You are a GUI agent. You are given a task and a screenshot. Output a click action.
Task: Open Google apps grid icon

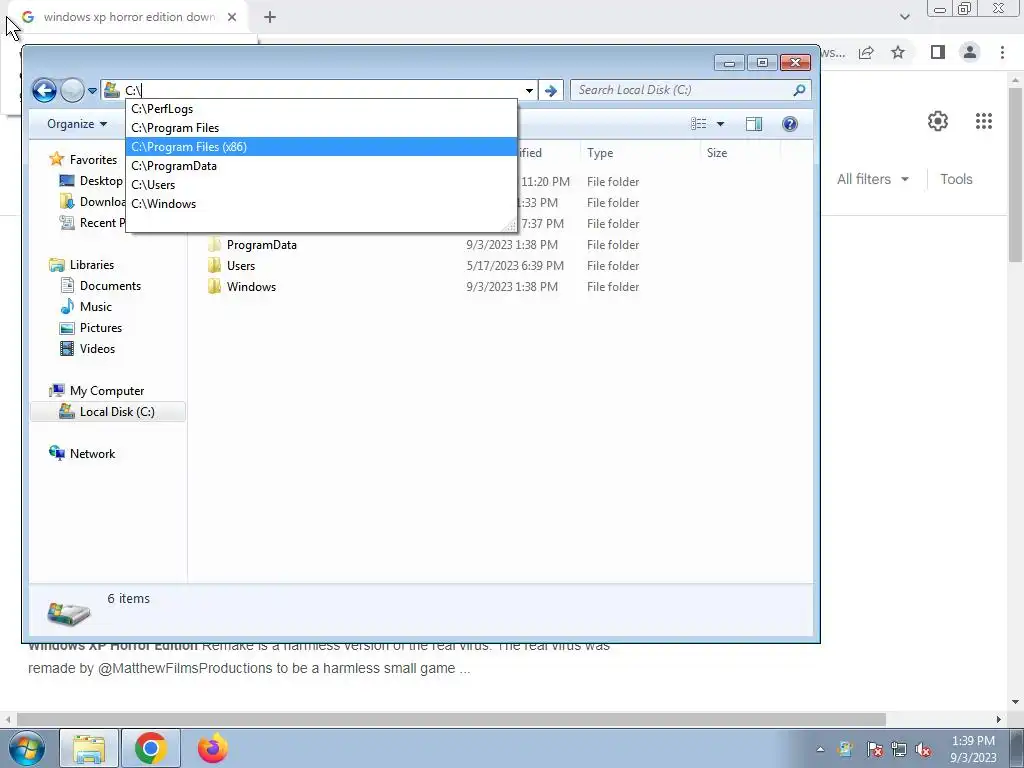pyautogui.click(x=984, y=121)
